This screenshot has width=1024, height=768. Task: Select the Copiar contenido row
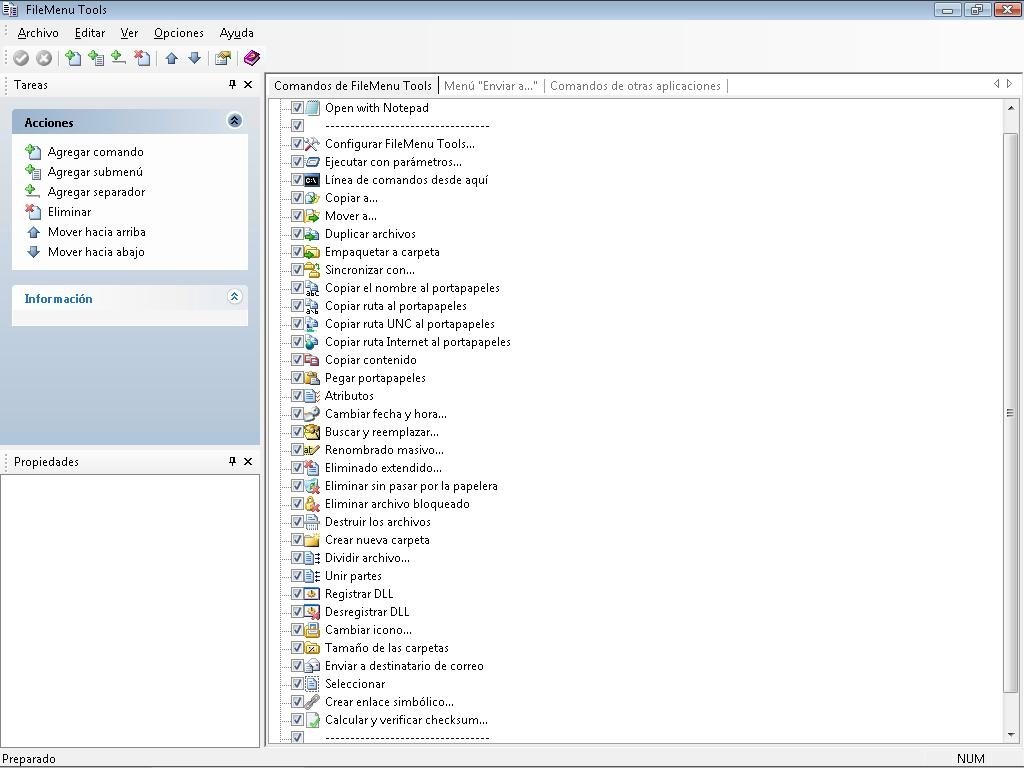click(370, 360)
